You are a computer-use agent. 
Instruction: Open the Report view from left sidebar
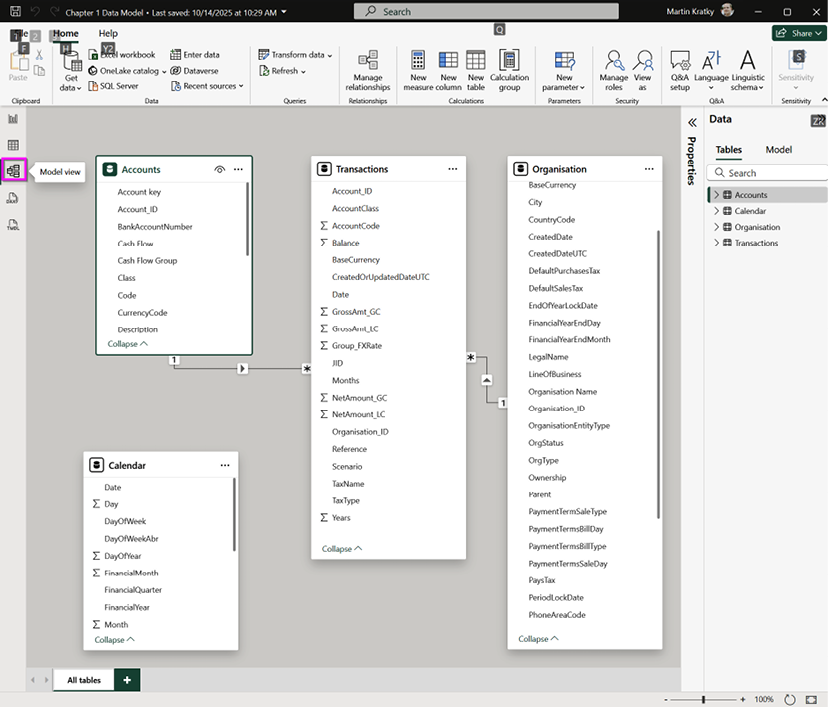click(13, 118)
